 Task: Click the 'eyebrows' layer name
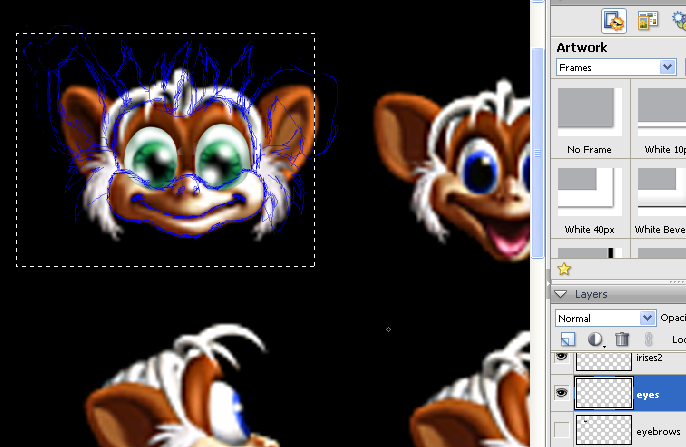coord(658,432)
